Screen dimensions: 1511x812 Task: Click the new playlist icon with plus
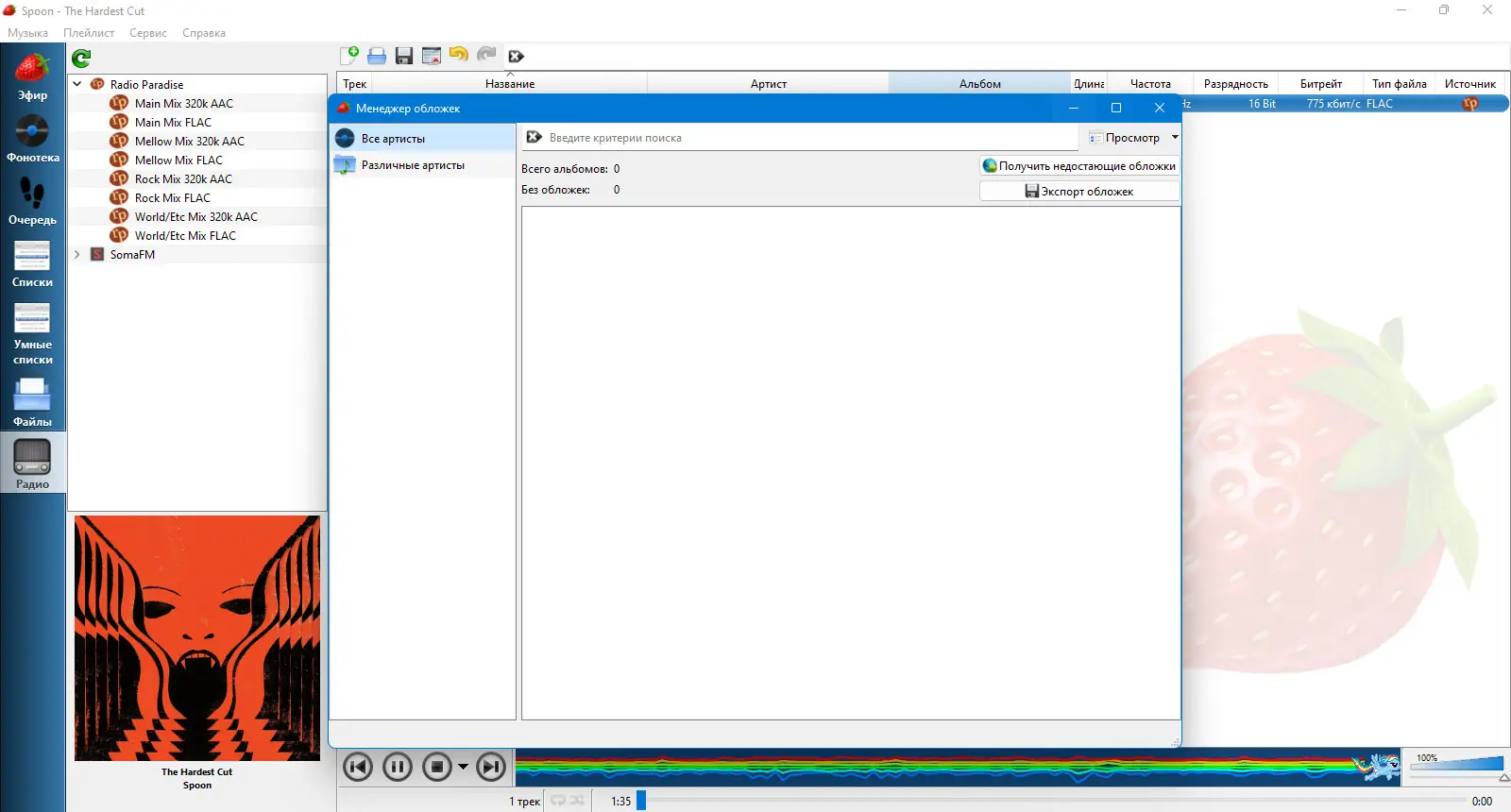click(x=349, y=56)
